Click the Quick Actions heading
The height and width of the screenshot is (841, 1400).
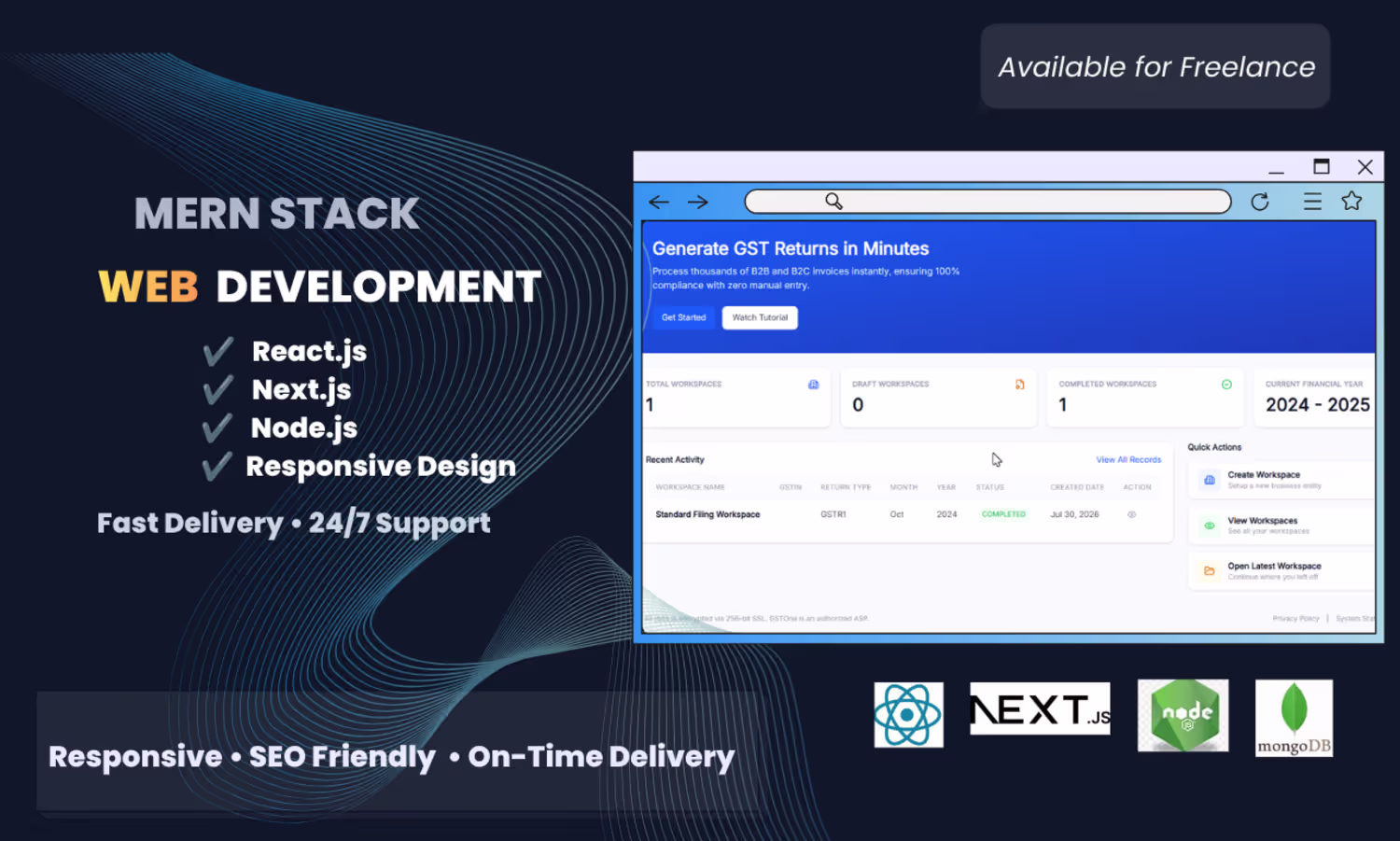[1214, 447]
